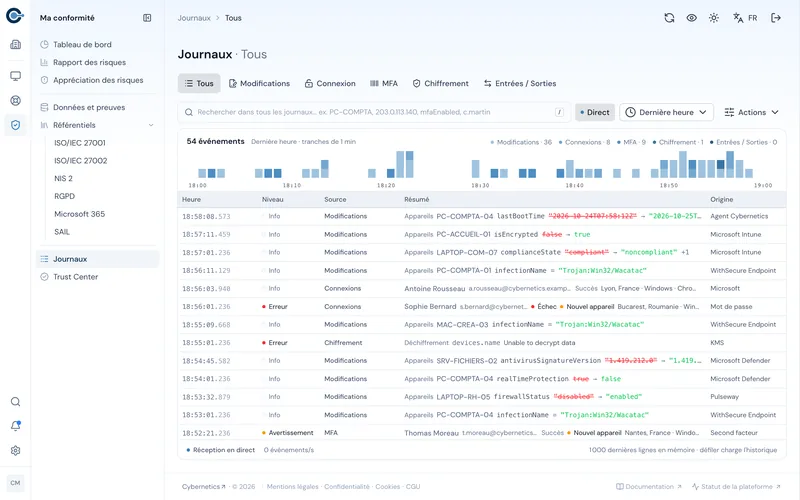This screenshot has height=500, width=800.
Task: Open the Antoine Rousseau connexion row
Action: (x=482, y=288)
